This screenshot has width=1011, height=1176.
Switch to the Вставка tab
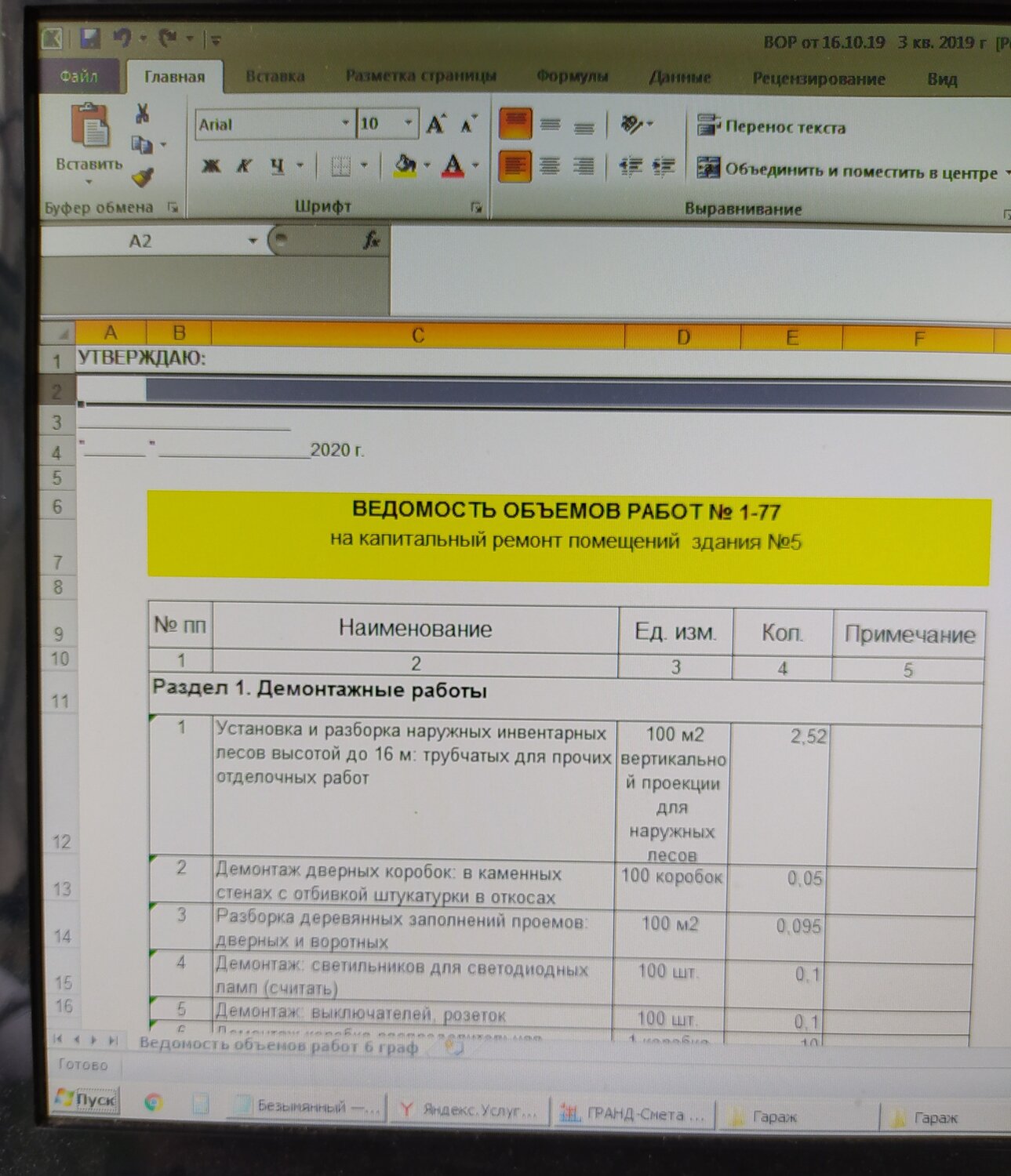coord(275,77)
